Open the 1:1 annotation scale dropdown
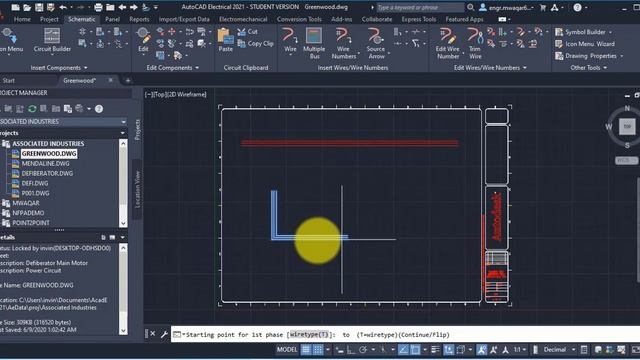Screen dimensions: 640x360 [519, 349]
